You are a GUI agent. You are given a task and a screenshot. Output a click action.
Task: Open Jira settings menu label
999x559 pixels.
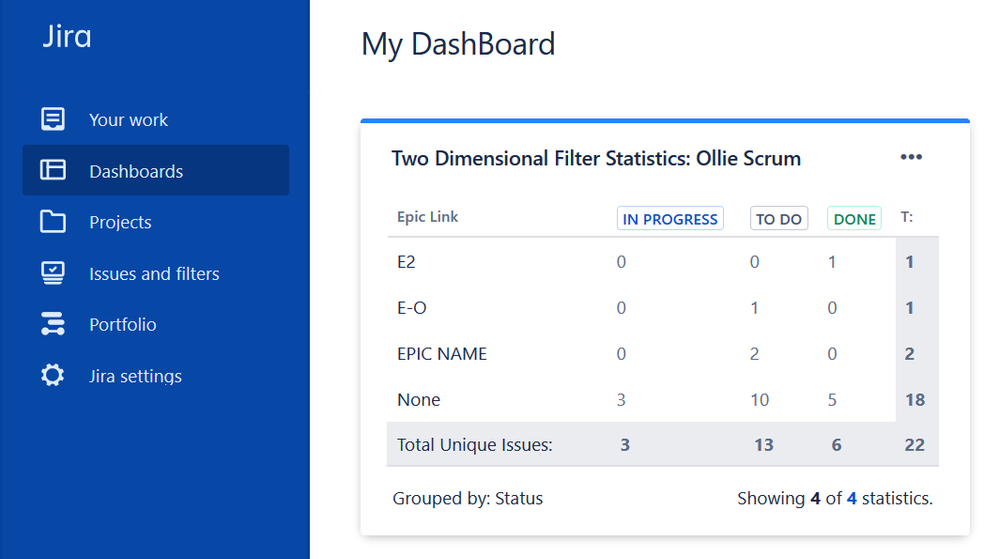pos(136,376)
